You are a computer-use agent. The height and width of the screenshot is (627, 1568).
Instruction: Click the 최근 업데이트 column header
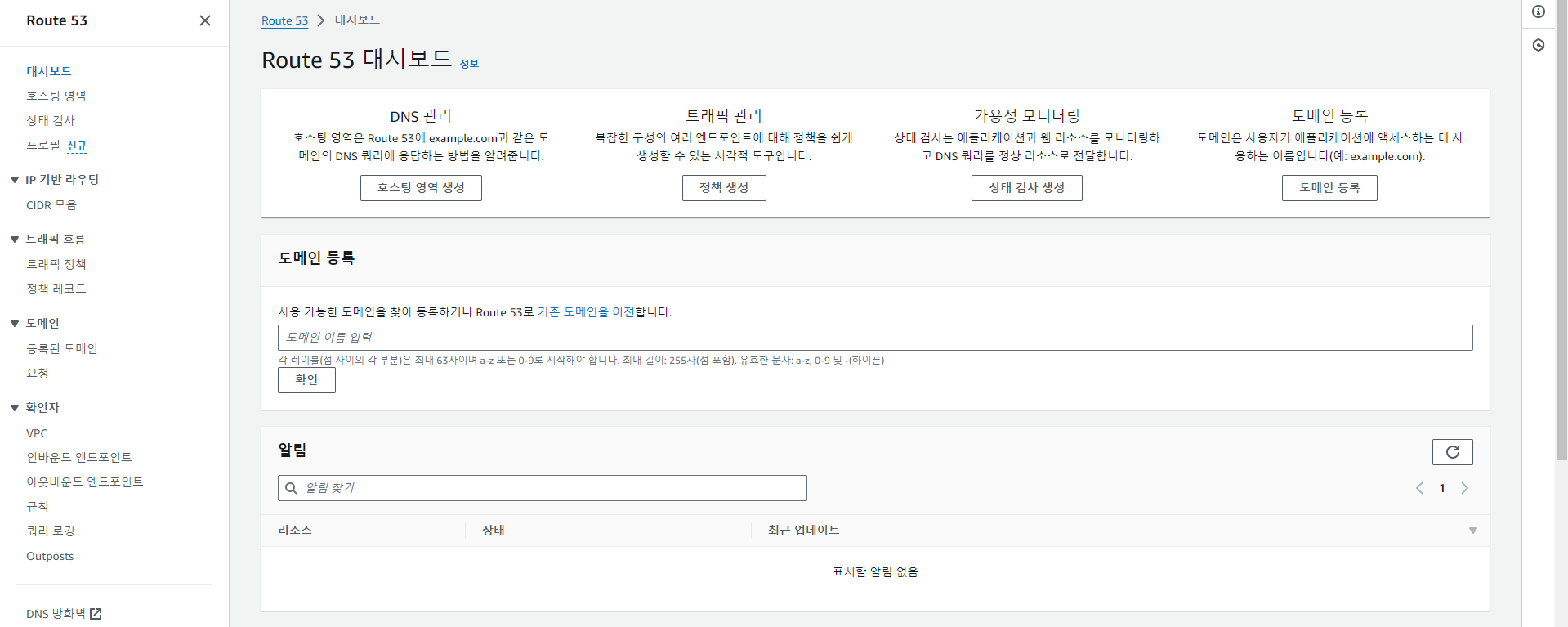804,531
